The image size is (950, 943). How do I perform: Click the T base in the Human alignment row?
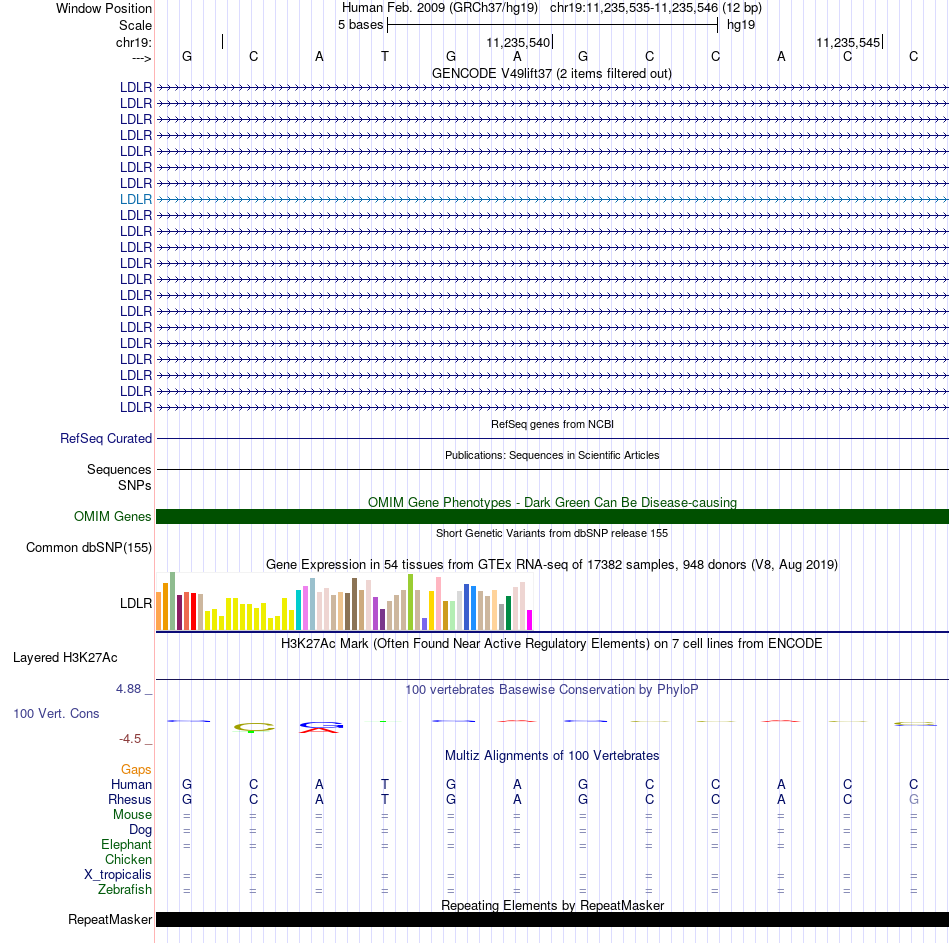tap(385, 784)
